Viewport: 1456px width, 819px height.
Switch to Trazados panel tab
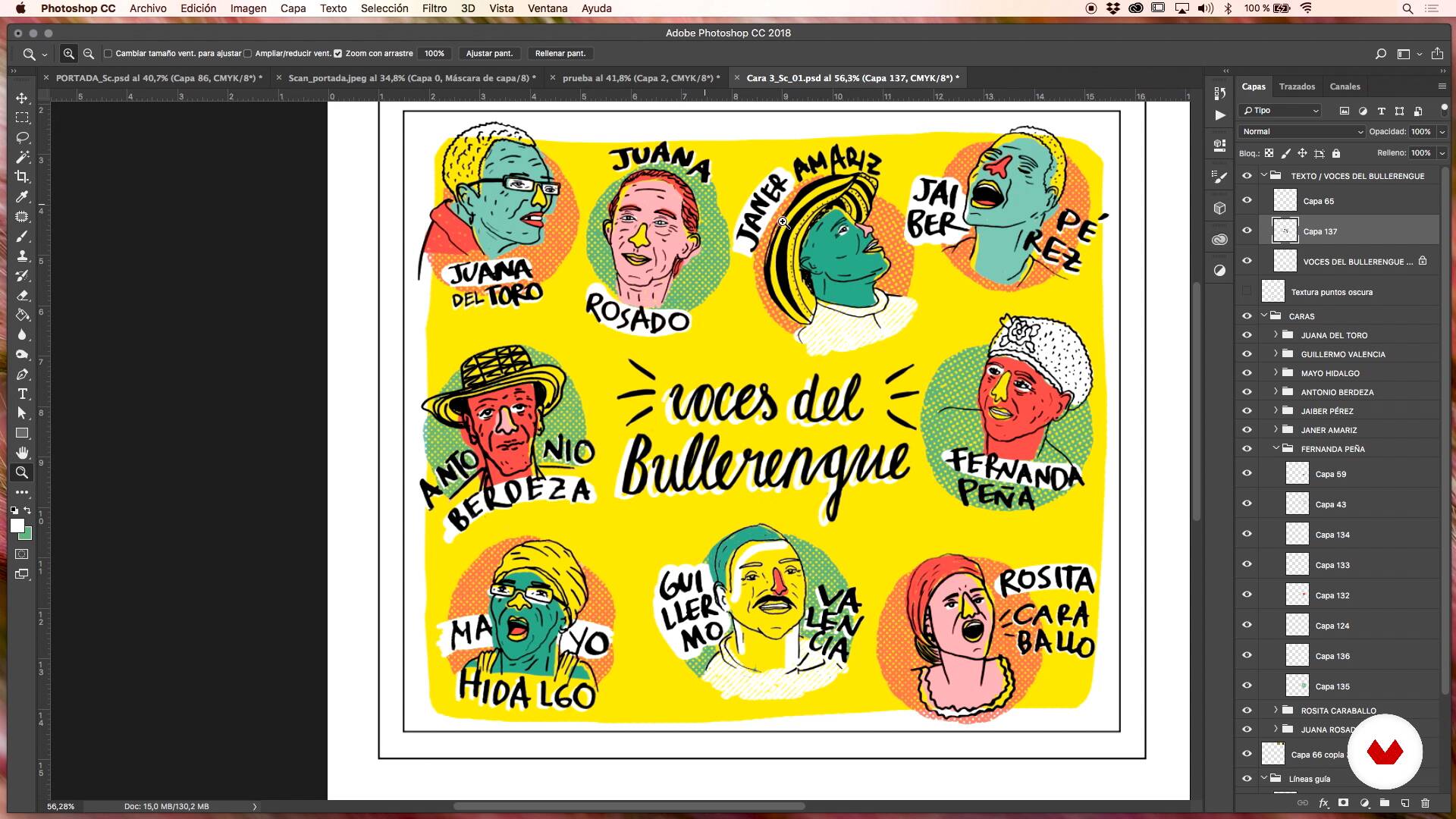pyautogui.click(x=1297, y=86)
